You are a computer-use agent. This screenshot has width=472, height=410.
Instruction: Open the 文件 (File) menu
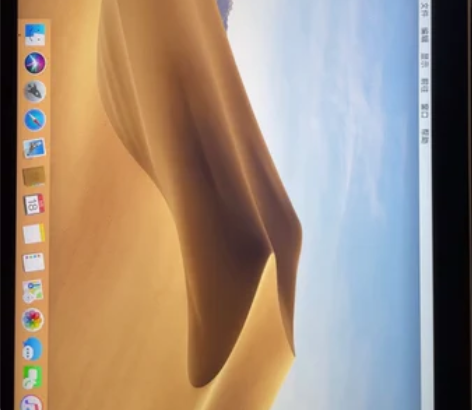[425, 9]
